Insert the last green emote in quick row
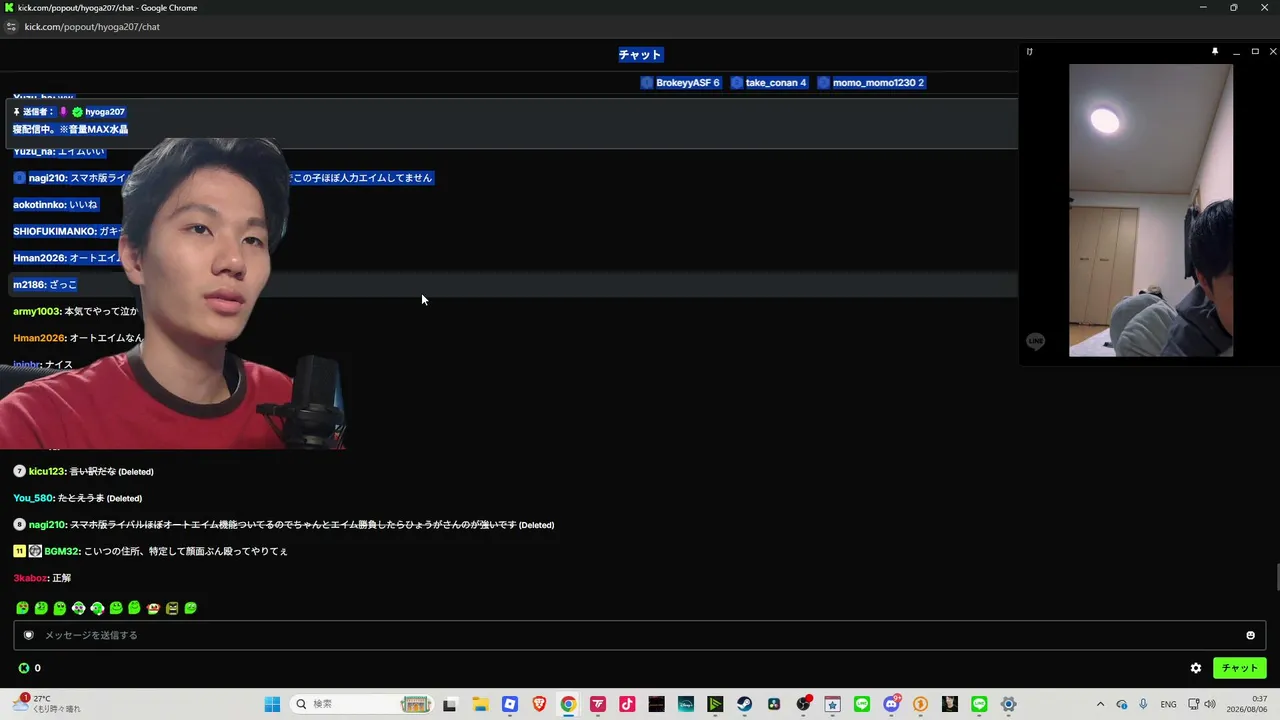Screen dimensions: 1280x720 click(191, 608)
